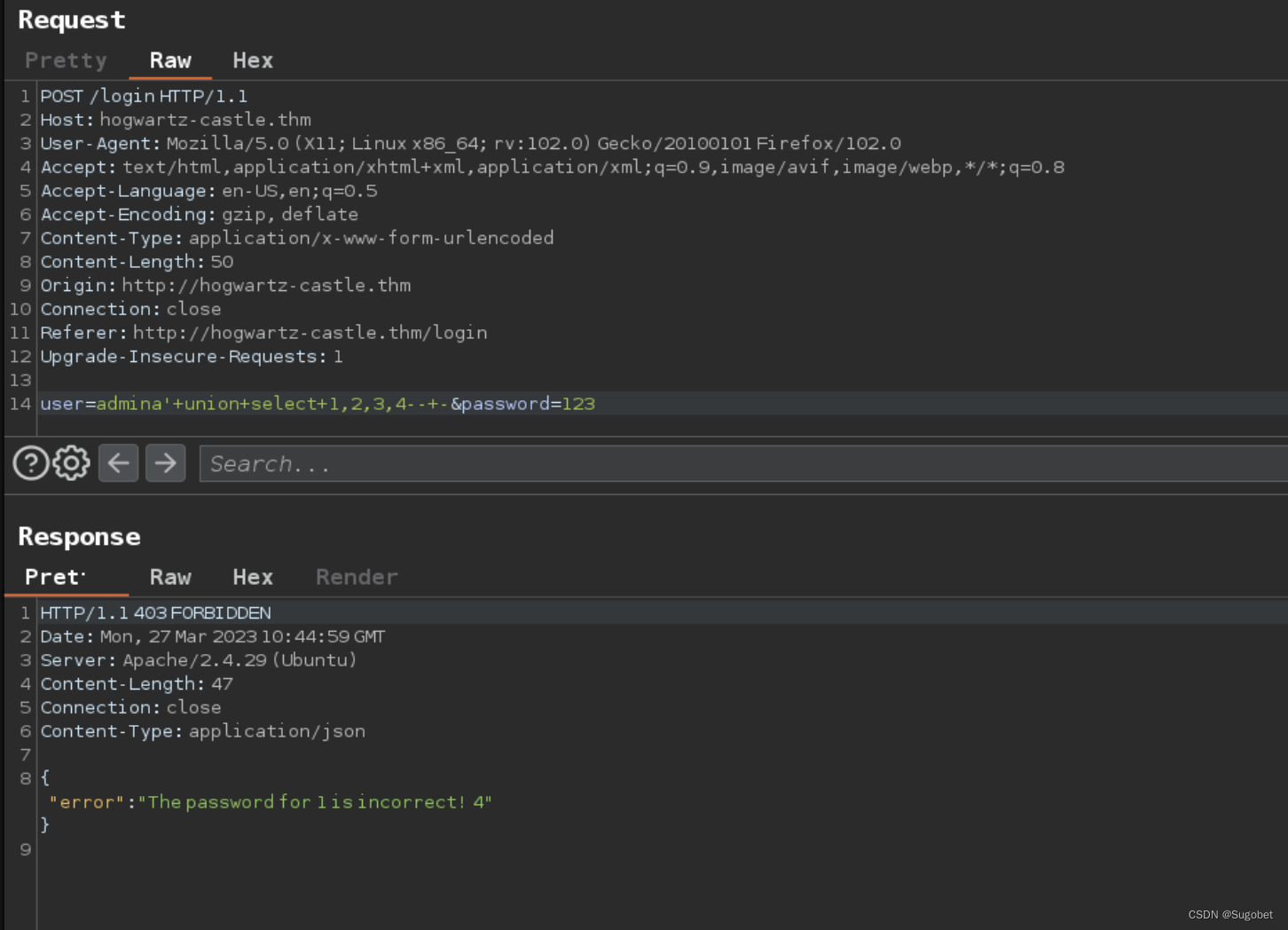
Task: Focus the request Search field
Action: tap(743, 464)
